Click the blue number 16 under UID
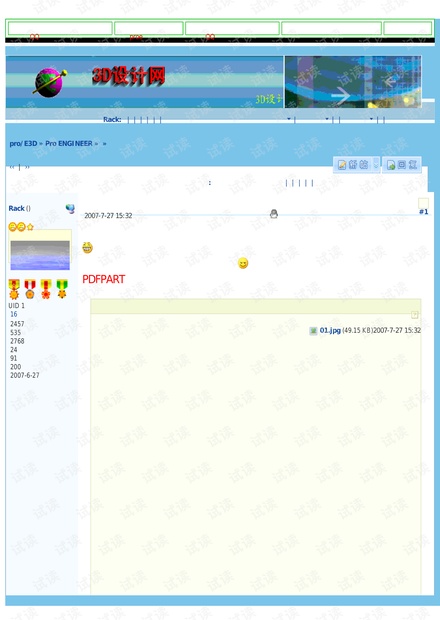Image resolution: width=440 pixels, height=620 pixels. [x=14, y=314]
